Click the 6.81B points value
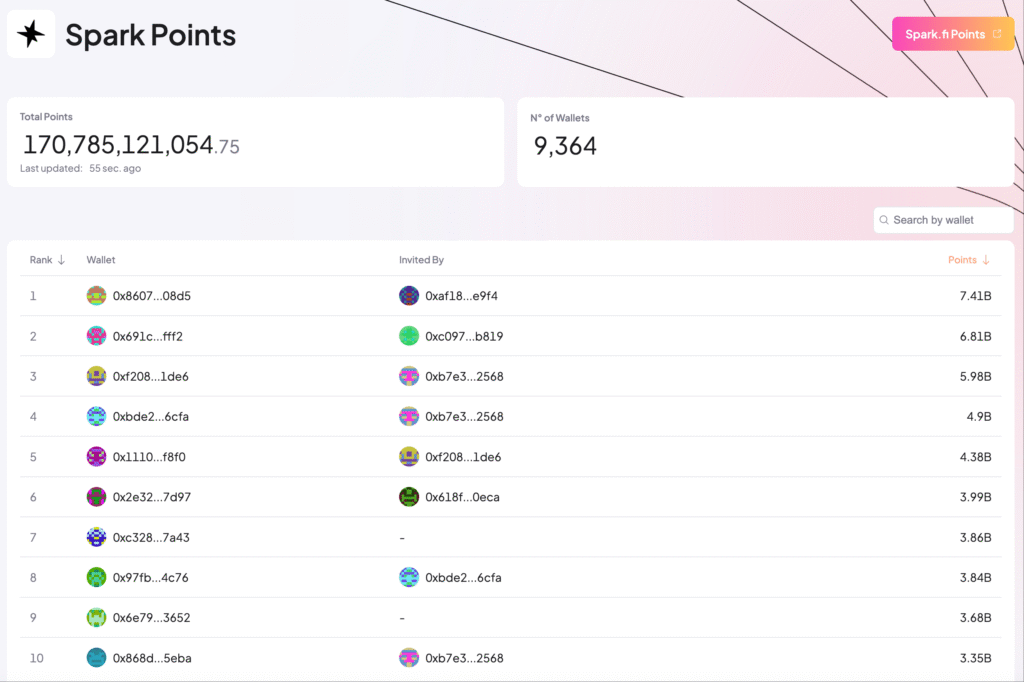 (x=975, y=336)
